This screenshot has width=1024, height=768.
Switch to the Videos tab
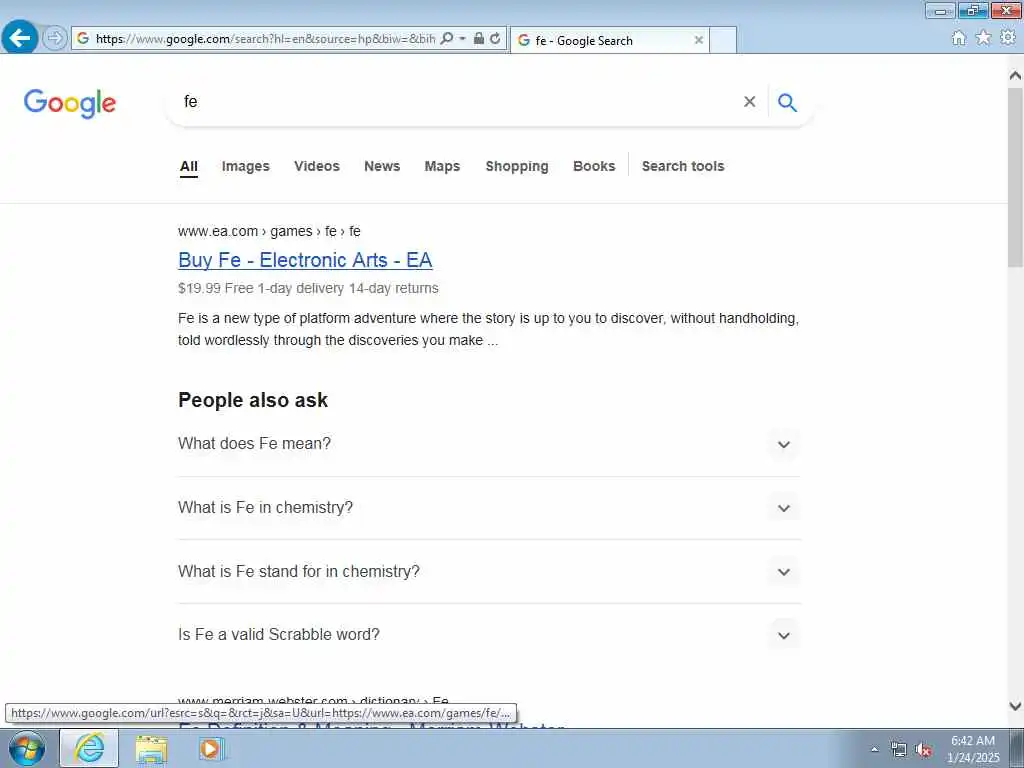click(x=317, y=167)
